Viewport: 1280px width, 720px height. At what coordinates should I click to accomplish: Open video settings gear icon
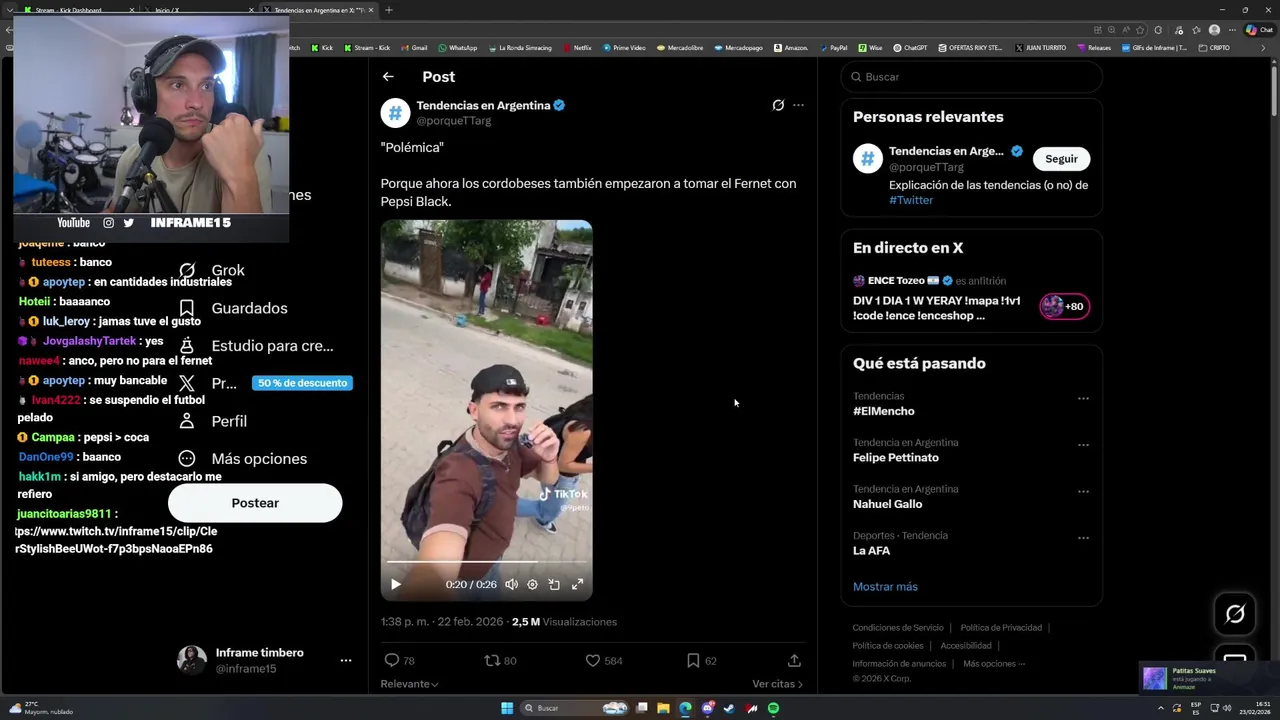tap(532, 584)
